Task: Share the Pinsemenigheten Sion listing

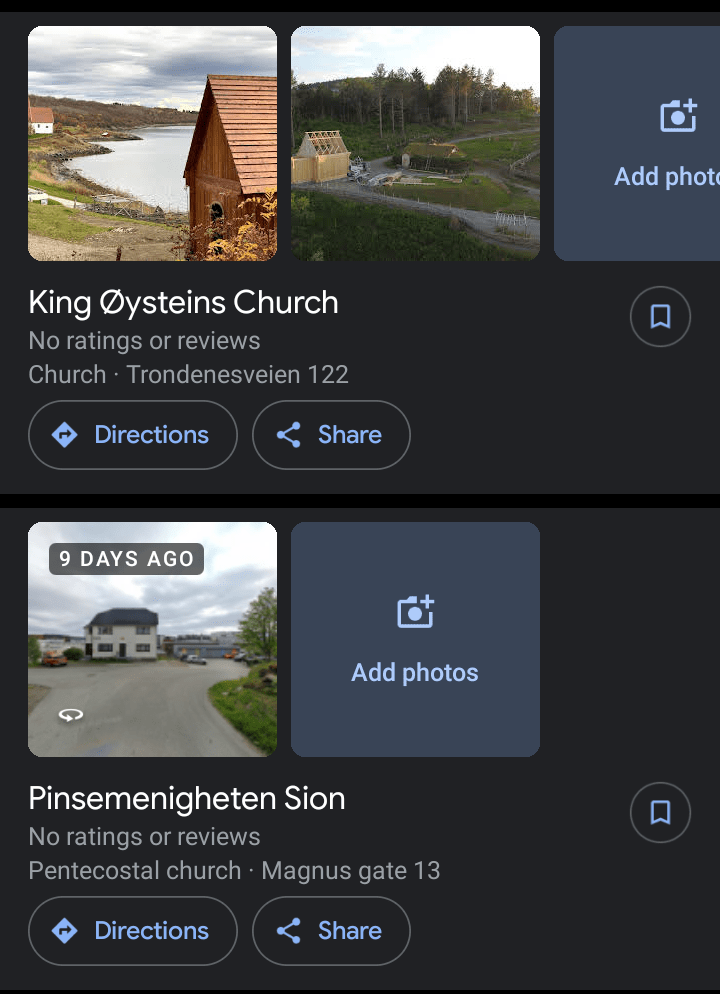Action: [x=331, y=931]
